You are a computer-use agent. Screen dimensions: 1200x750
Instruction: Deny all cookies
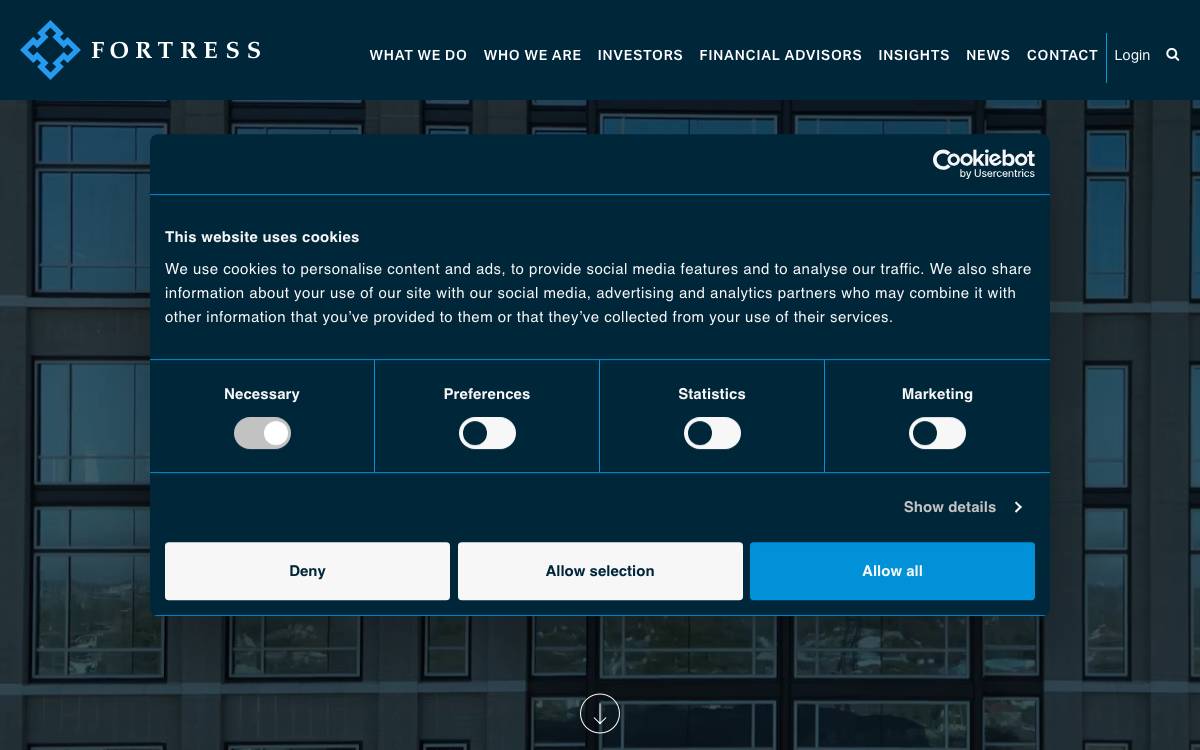[307, 571]
